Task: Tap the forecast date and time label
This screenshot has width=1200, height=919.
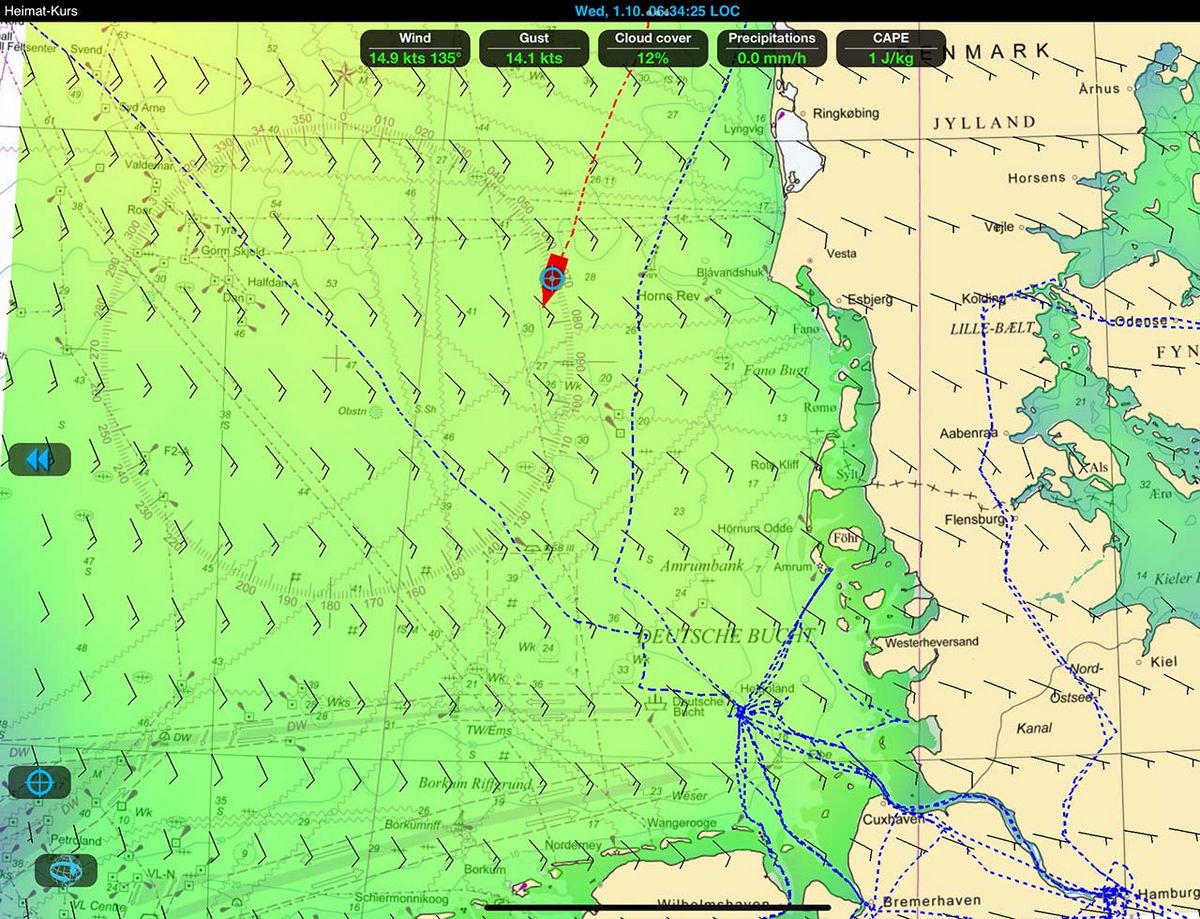Action: (x=657, y=11)
